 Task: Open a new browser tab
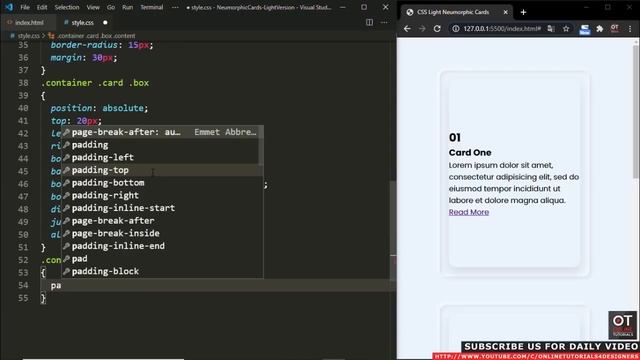pos(523,12)
